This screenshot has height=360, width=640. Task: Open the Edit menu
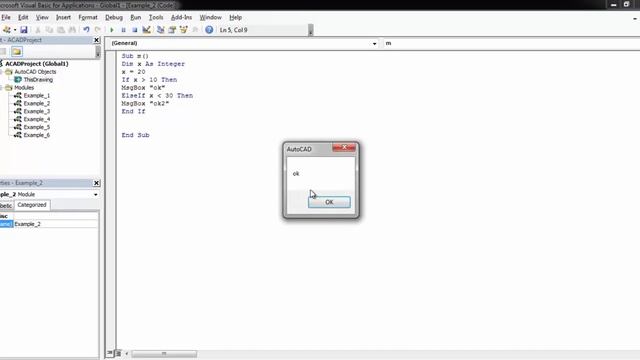(x=23, y=18)
